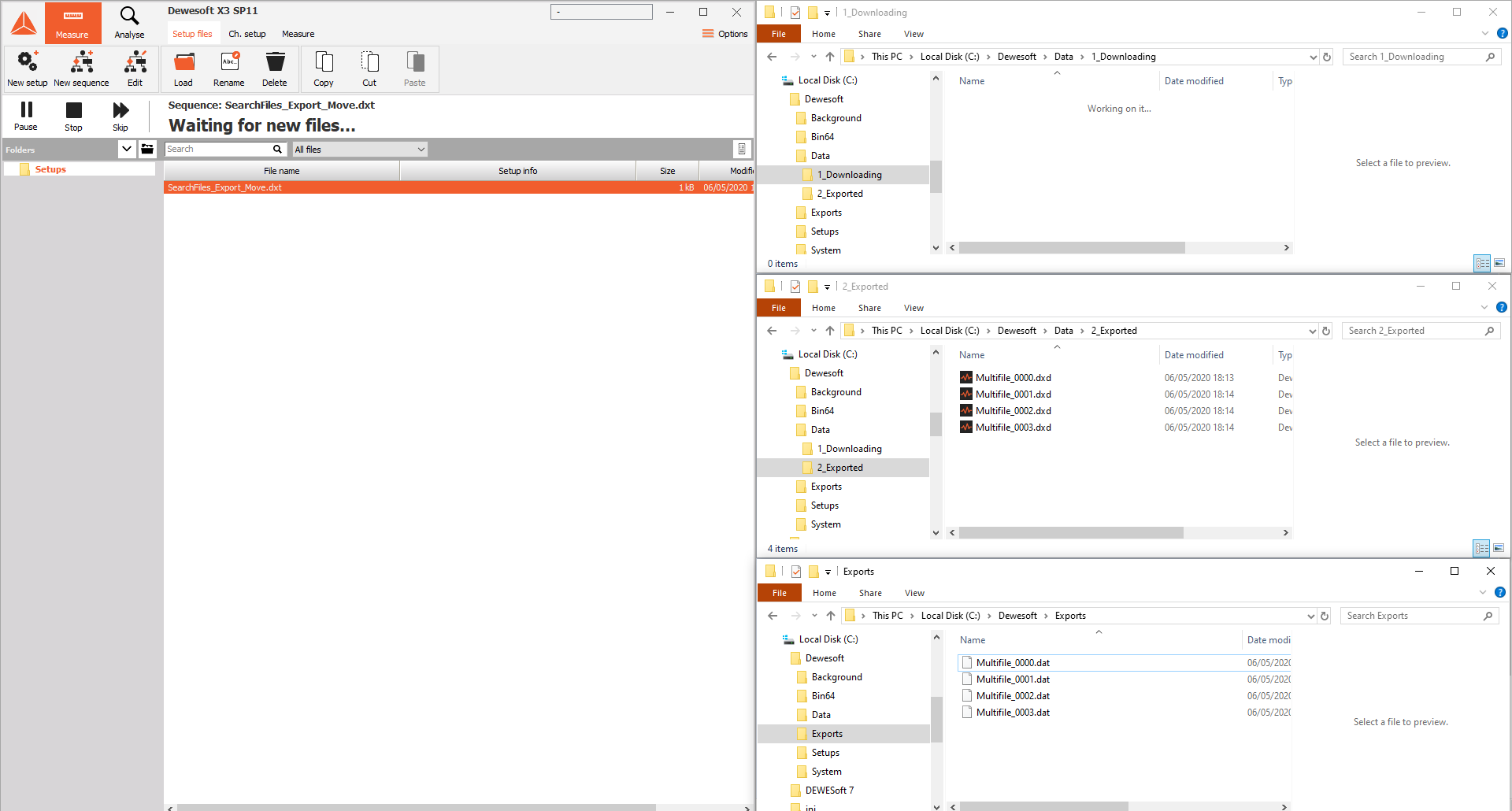
Task: Click the open folder icon beside Folders
Action: pos(147,149)
